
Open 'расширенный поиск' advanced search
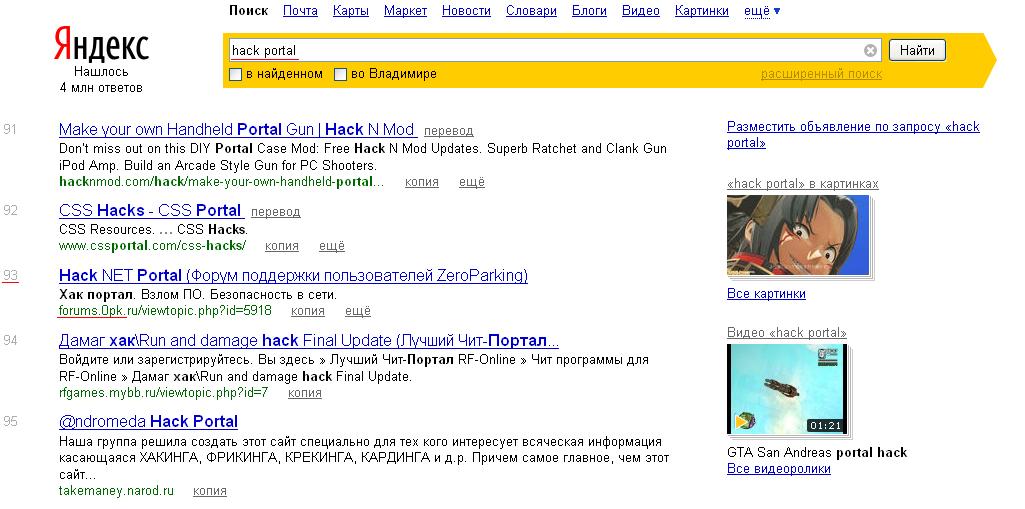coord(821,74)
